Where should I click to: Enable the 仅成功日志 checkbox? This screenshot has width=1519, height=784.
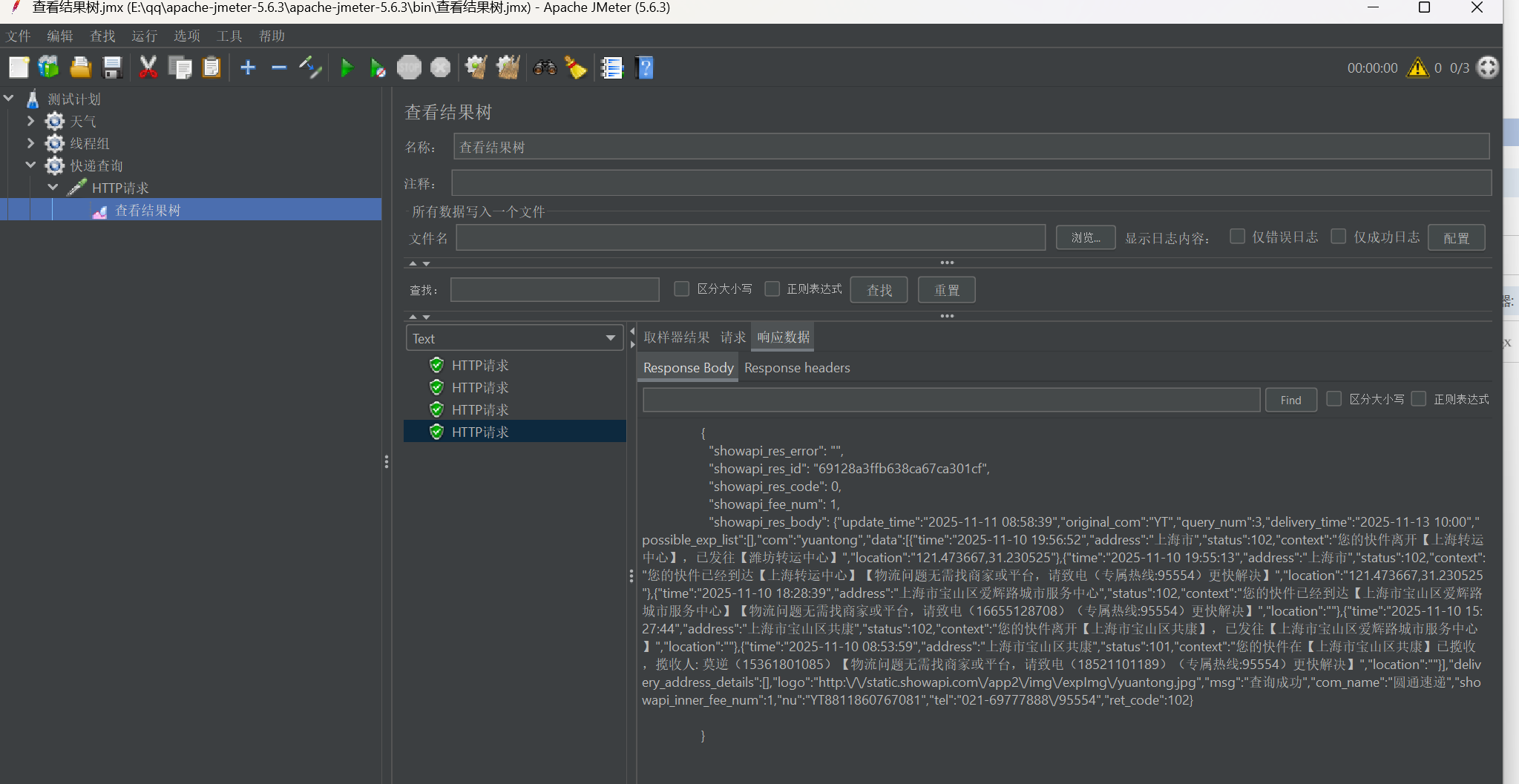[1339, 237]
